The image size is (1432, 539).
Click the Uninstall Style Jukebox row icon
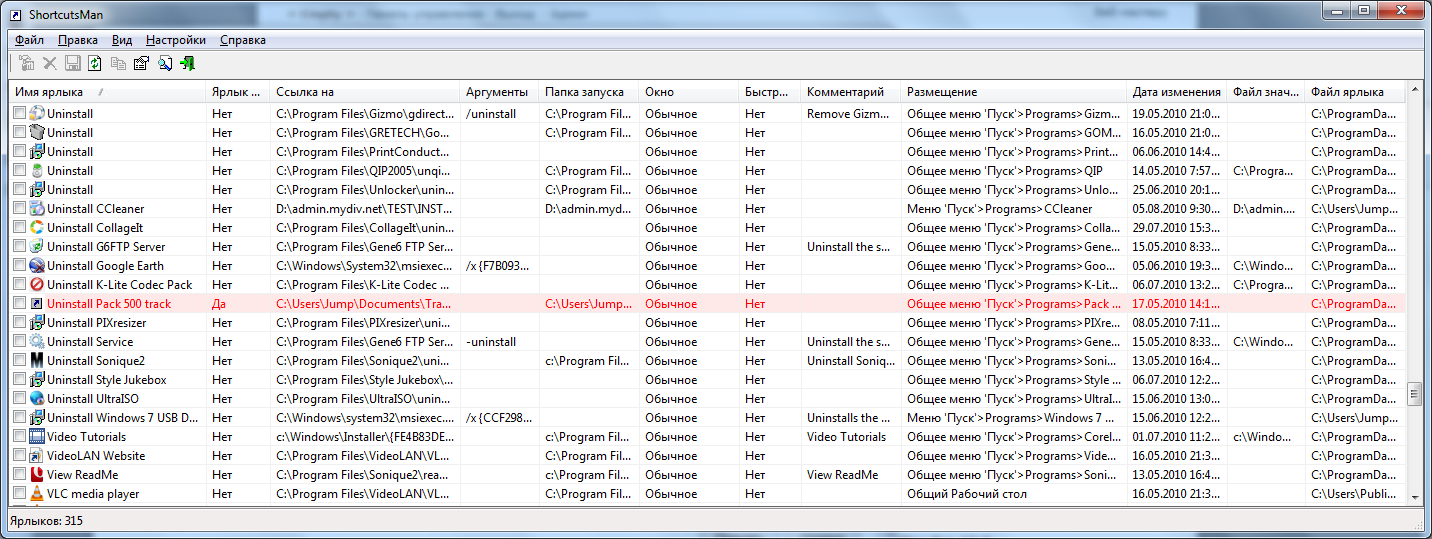point(37,380)
